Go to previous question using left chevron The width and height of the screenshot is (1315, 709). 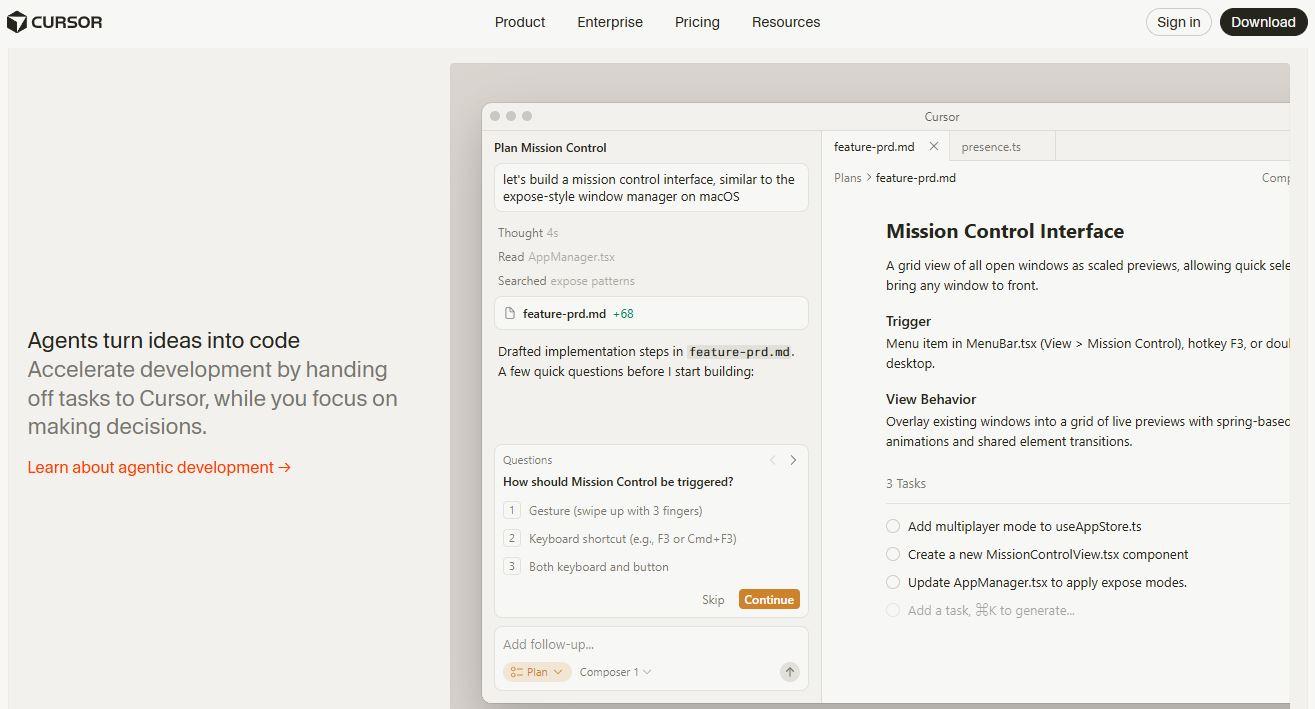pos(772,460)
